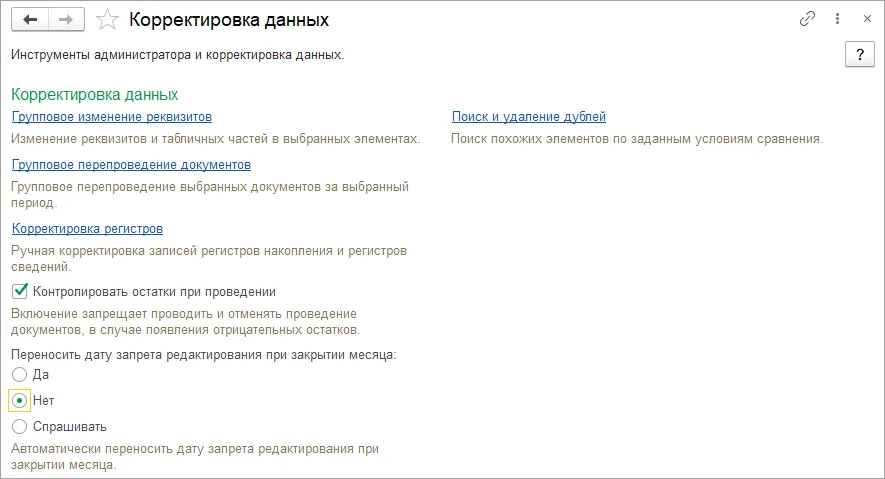Screen dimensions: 885x479
Task: Open the three-dot more actions menu
Action: 838,19
